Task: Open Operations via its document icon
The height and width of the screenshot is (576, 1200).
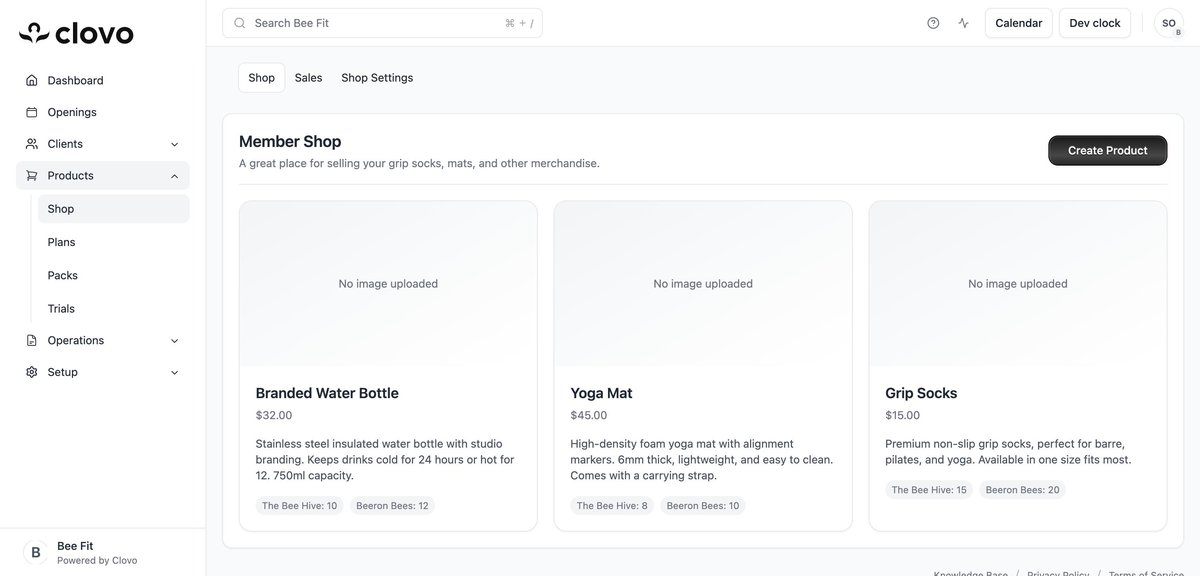Action: coord(31,340)
